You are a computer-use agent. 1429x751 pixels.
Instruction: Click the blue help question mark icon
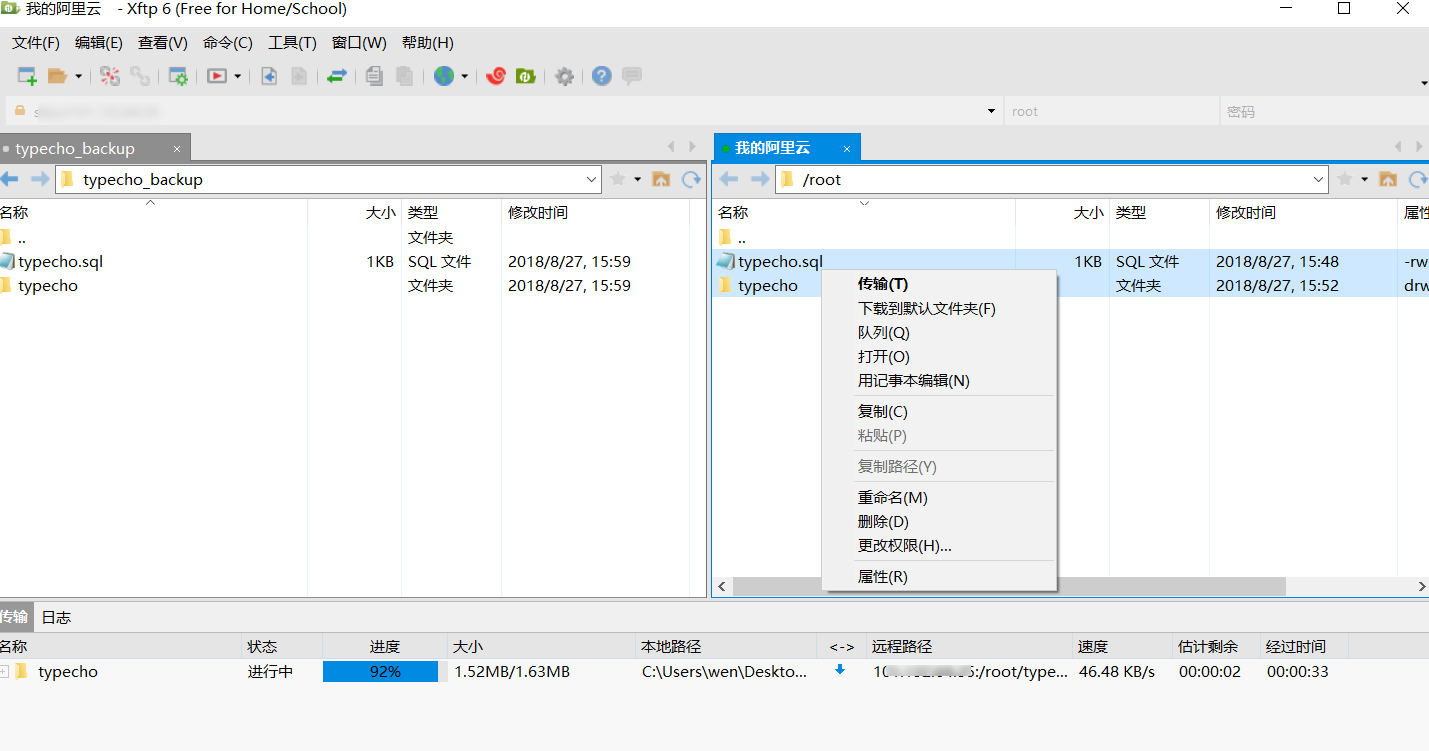pos(601,76)
